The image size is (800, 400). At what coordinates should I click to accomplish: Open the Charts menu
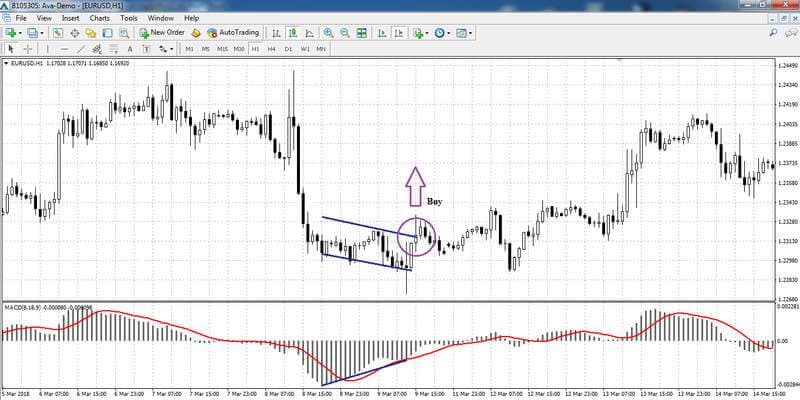point(99,18)
